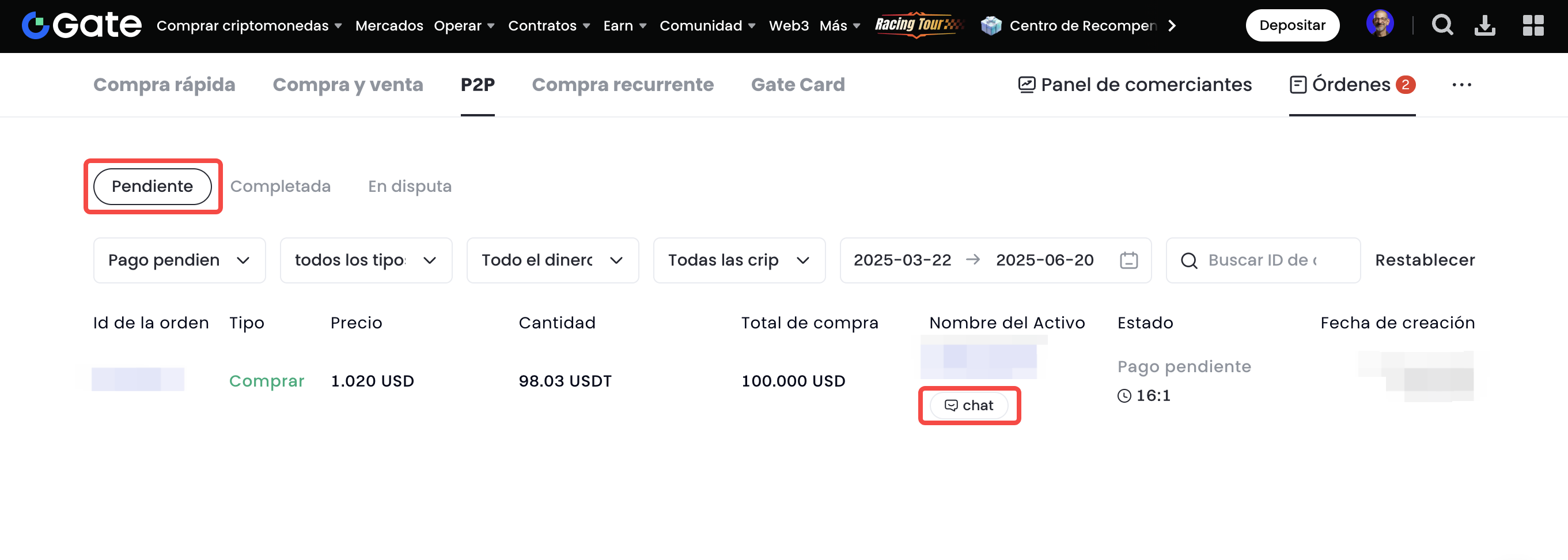Switch to the Compra rápida tab
This screenshot has width=1568, height=560.
point(164,85)
